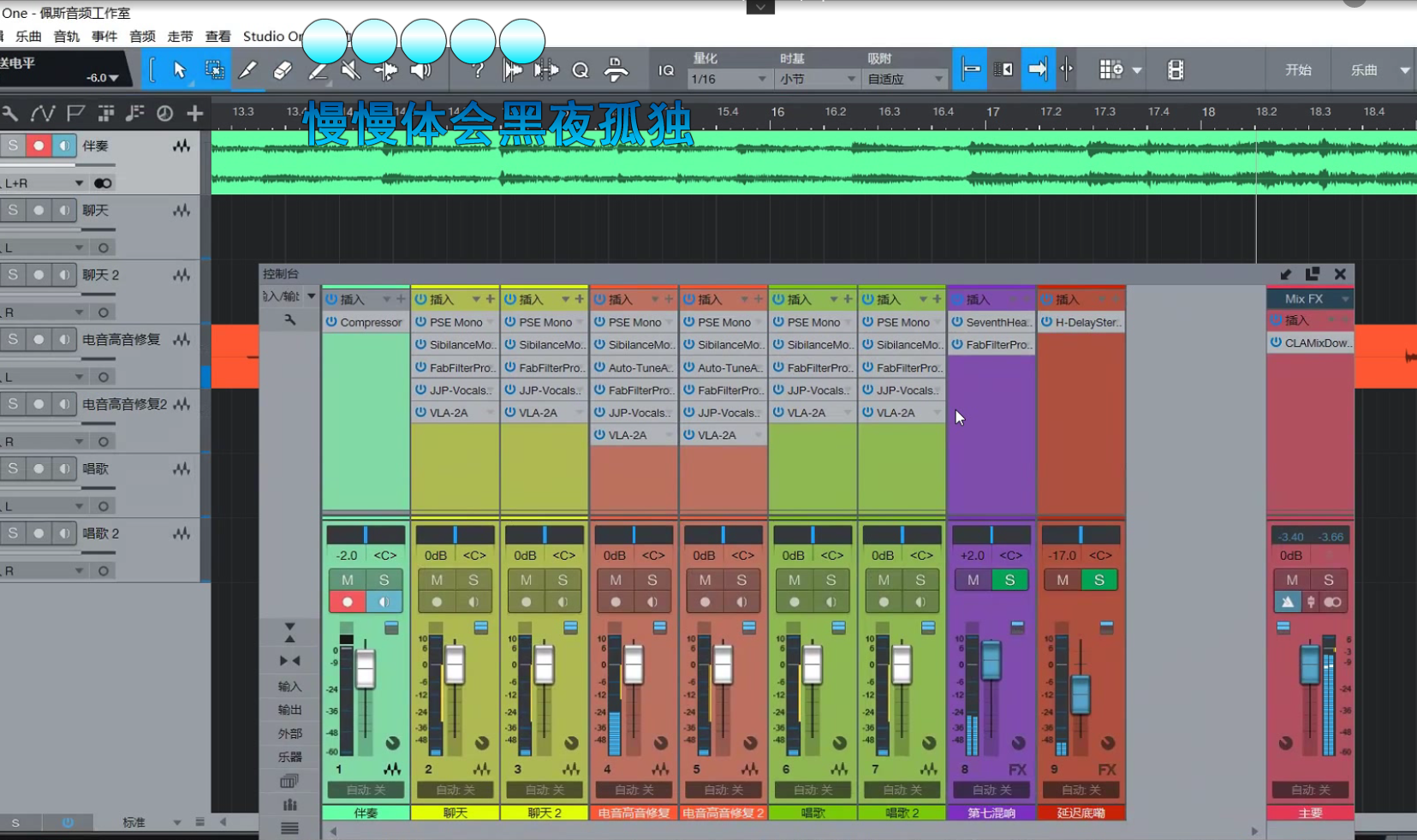
Task: Activate the Listen speaker tool
Action: click(420, 70)
